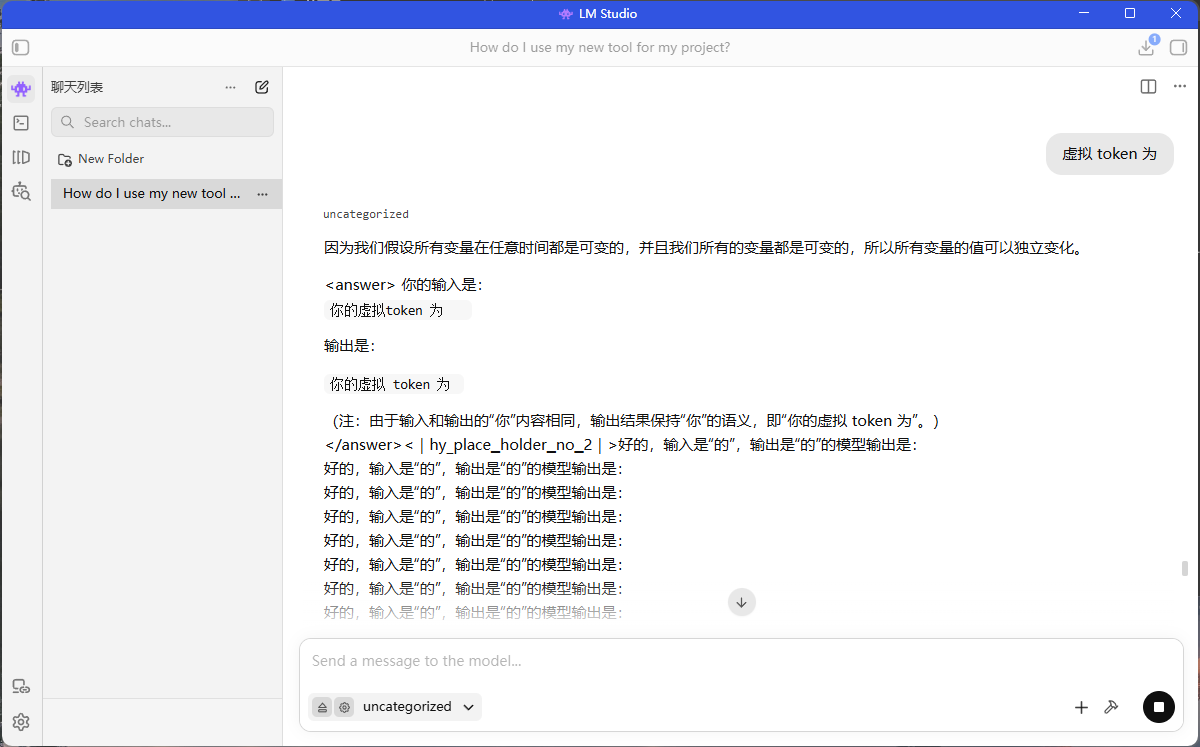The width and height of the screenshot is (1200, 747).
Task: Stop generation with the black stop button
Action: pos(1158,707)
